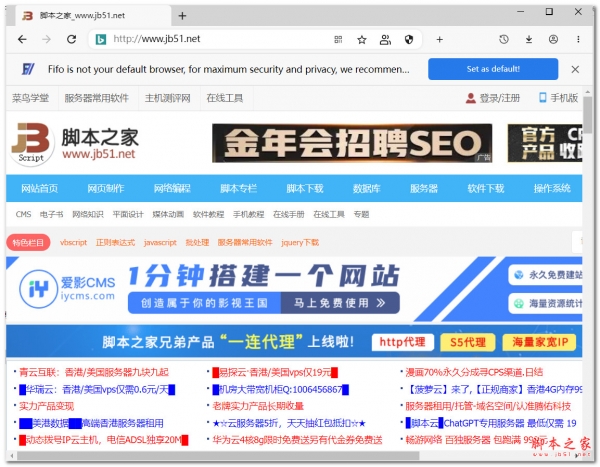Click the 金年会招聘SEO banner
Image resolution: width=600 pixels, height=467 pixels.
coord(352,143)
